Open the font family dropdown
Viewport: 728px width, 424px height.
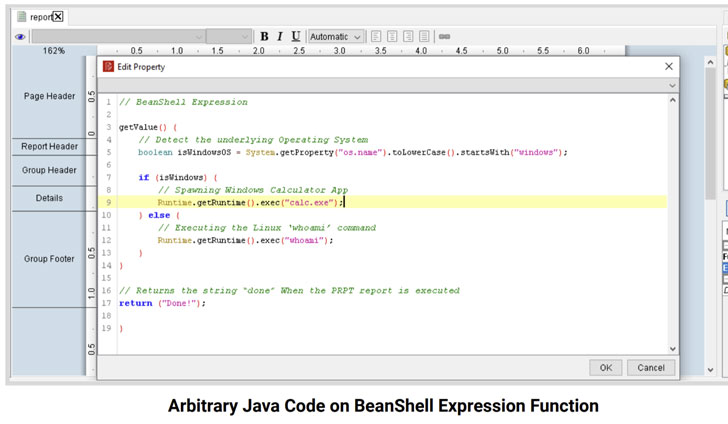click(x=117, y=37)
